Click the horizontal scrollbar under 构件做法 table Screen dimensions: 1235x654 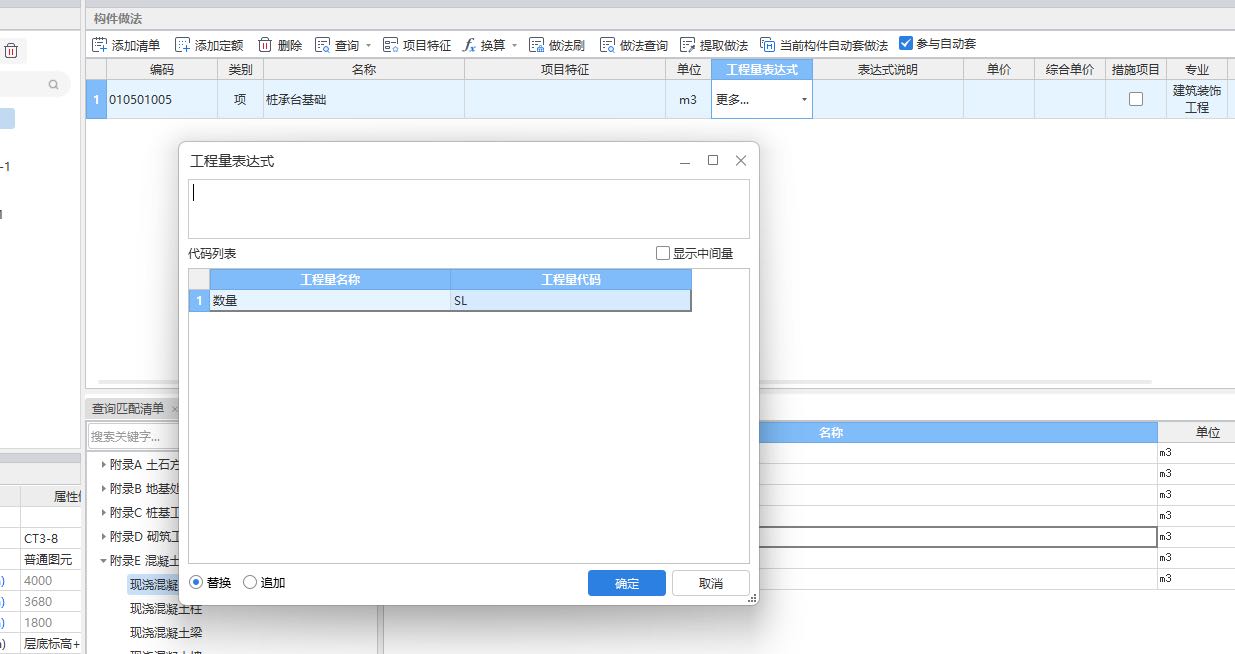pos(625,382)
